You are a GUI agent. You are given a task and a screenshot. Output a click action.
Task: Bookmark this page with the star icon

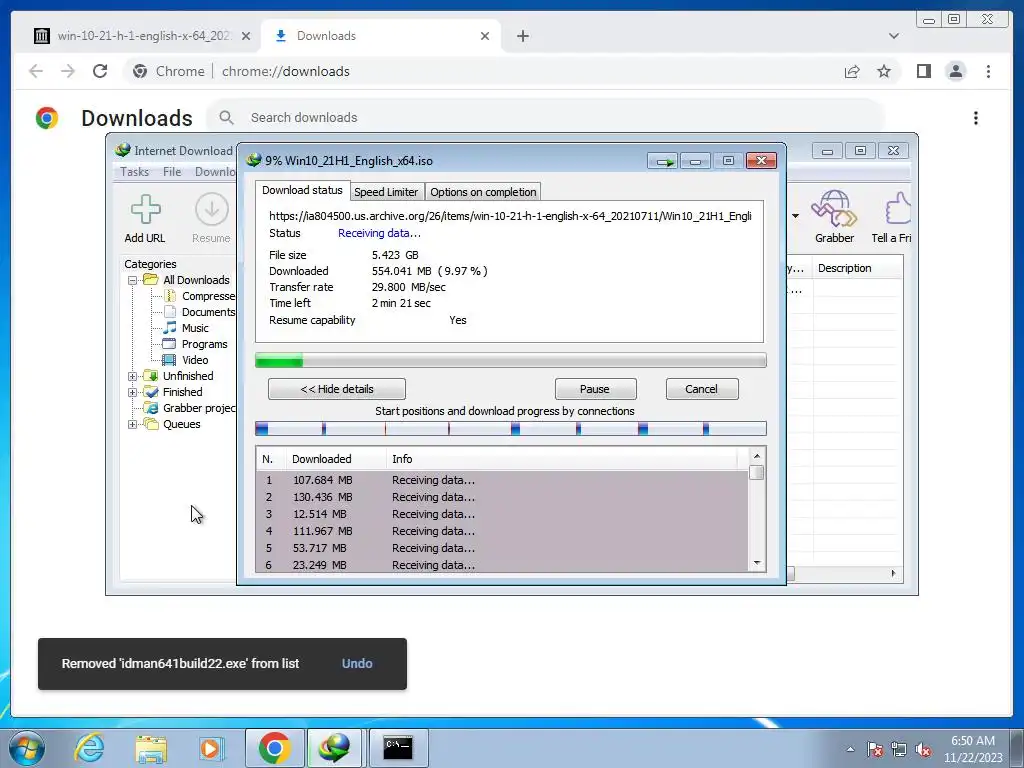pos(884,71)
